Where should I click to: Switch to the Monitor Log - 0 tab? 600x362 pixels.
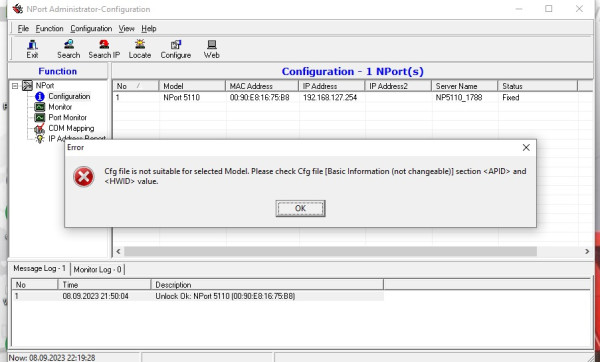98,269
